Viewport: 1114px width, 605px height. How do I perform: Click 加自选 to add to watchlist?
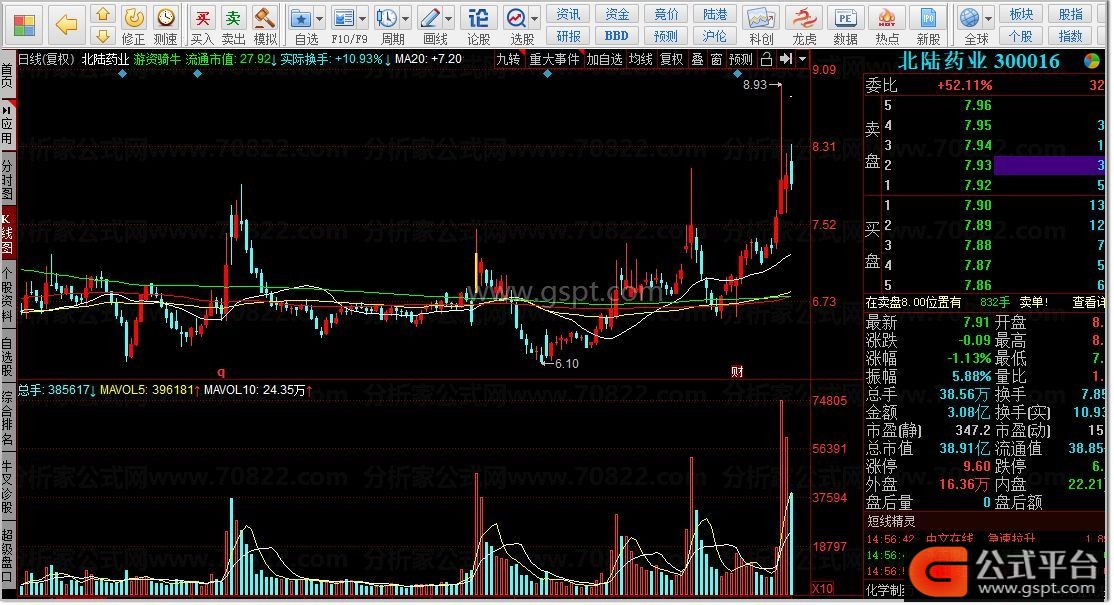click(x=605, y=60)
